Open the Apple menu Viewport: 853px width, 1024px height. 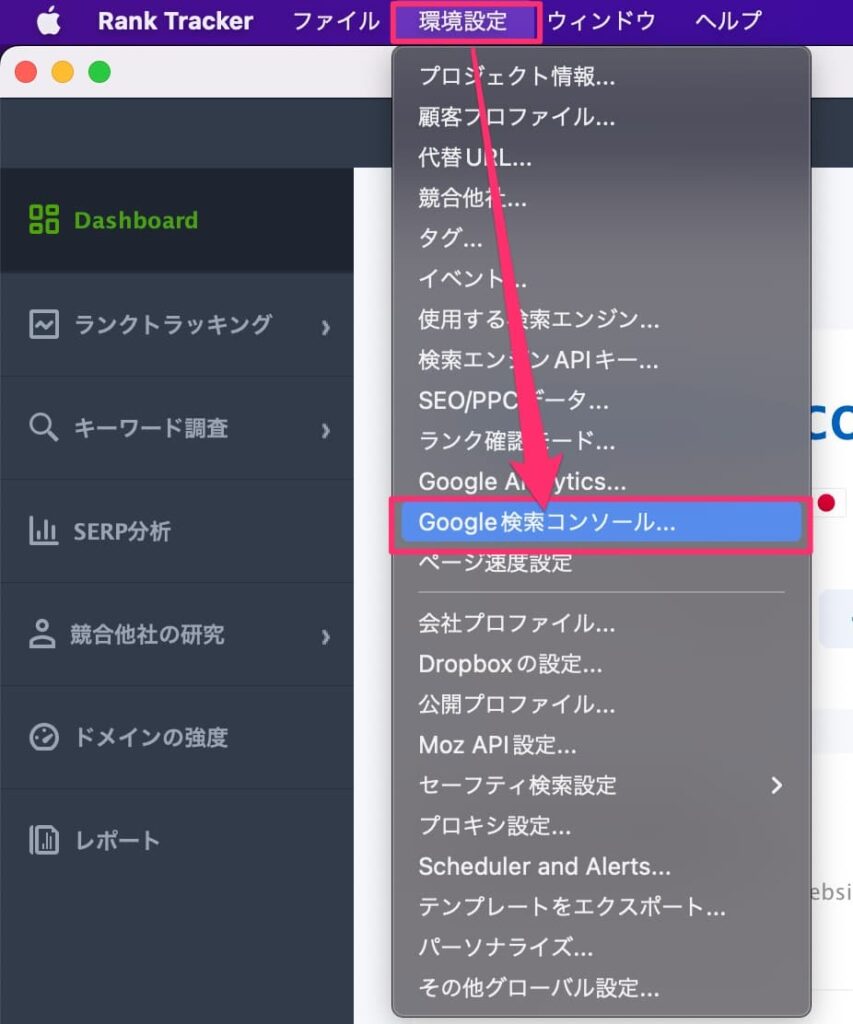(48, 21)
